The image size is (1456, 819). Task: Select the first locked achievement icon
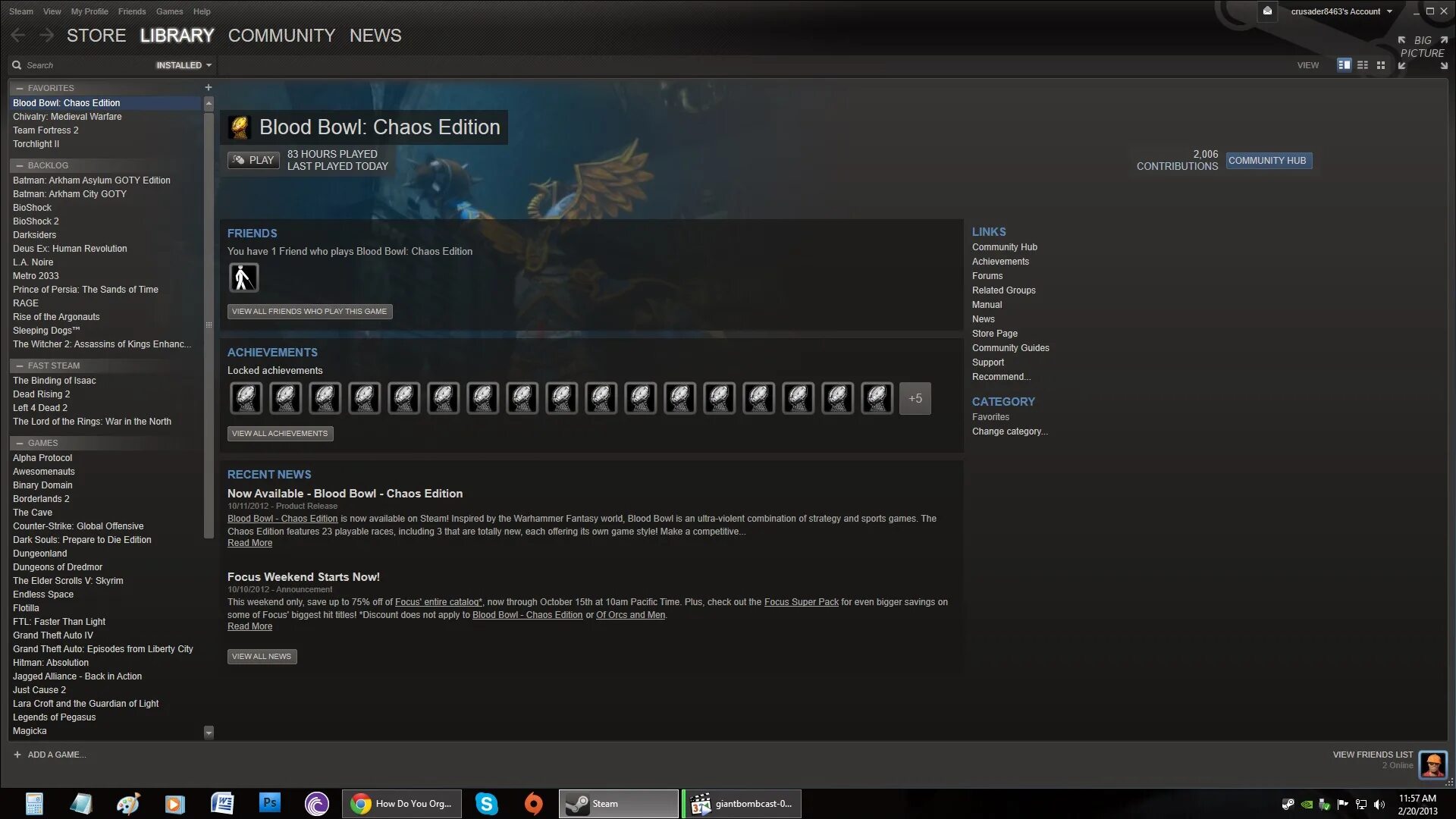(x=246, y=397)
